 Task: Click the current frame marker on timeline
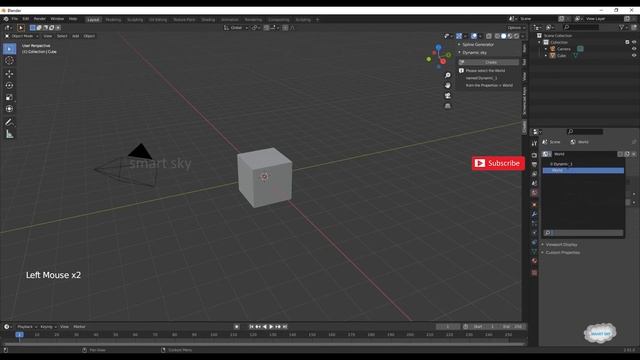coord(19,335)
